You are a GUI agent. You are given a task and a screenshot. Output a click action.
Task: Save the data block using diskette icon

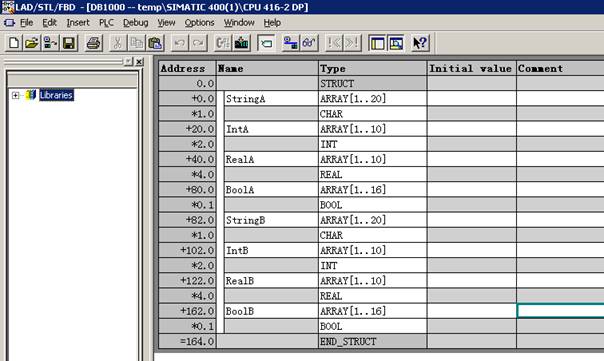(x=69, y=43)
